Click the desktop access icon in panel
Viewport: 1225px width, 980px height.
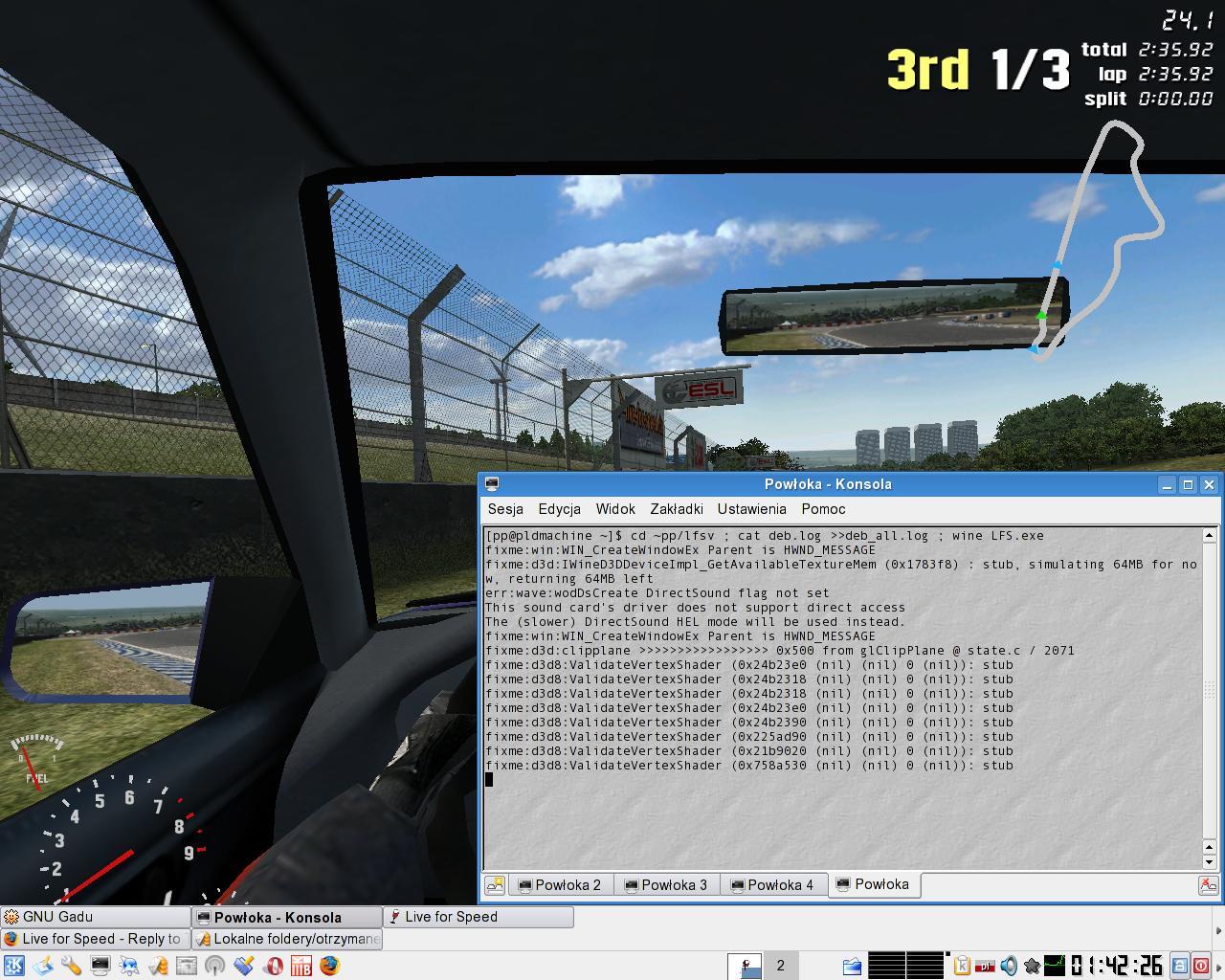(x=42, y=966)
